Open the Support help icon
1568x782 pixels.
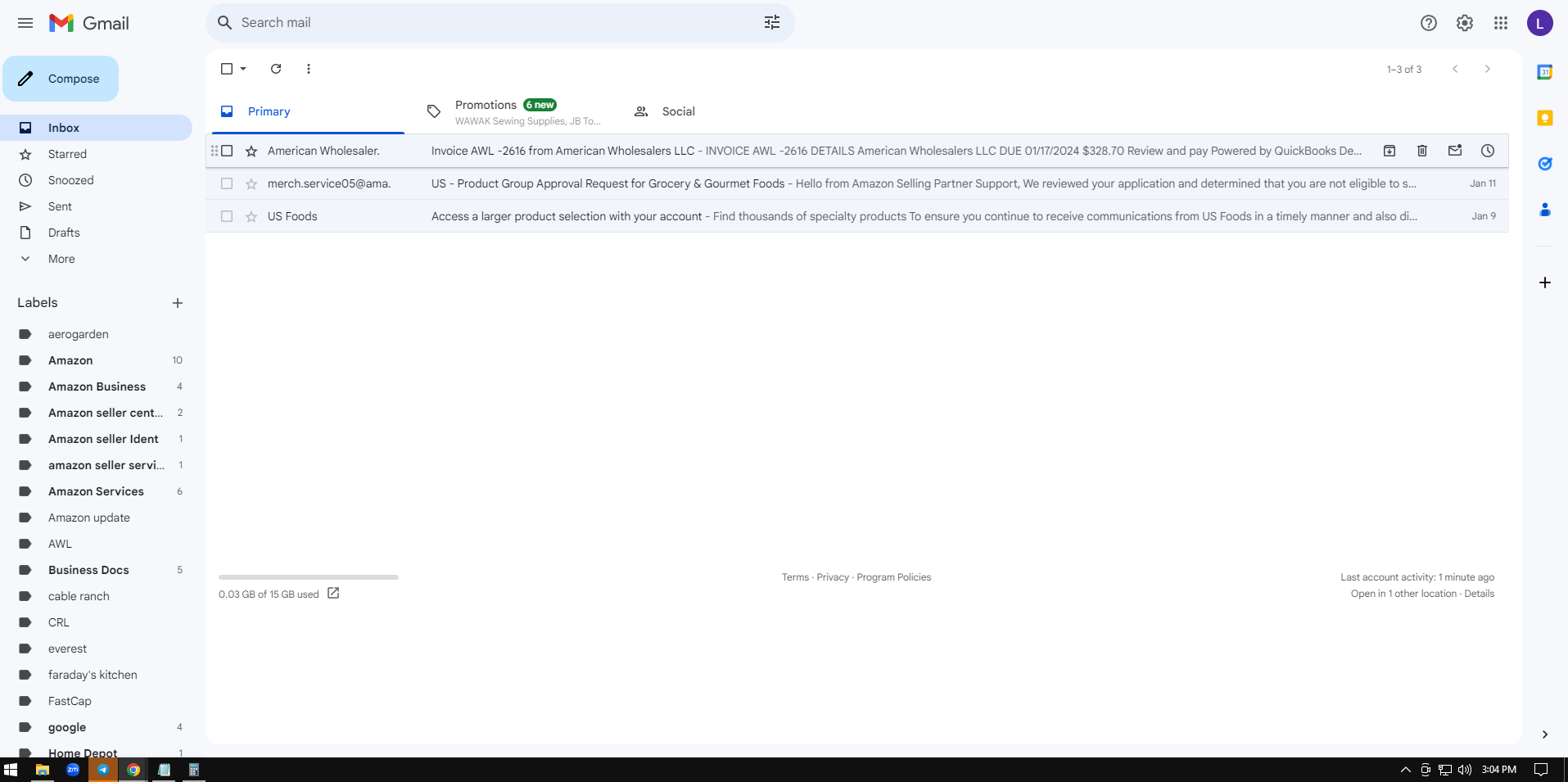click(x=1429, y=23)
